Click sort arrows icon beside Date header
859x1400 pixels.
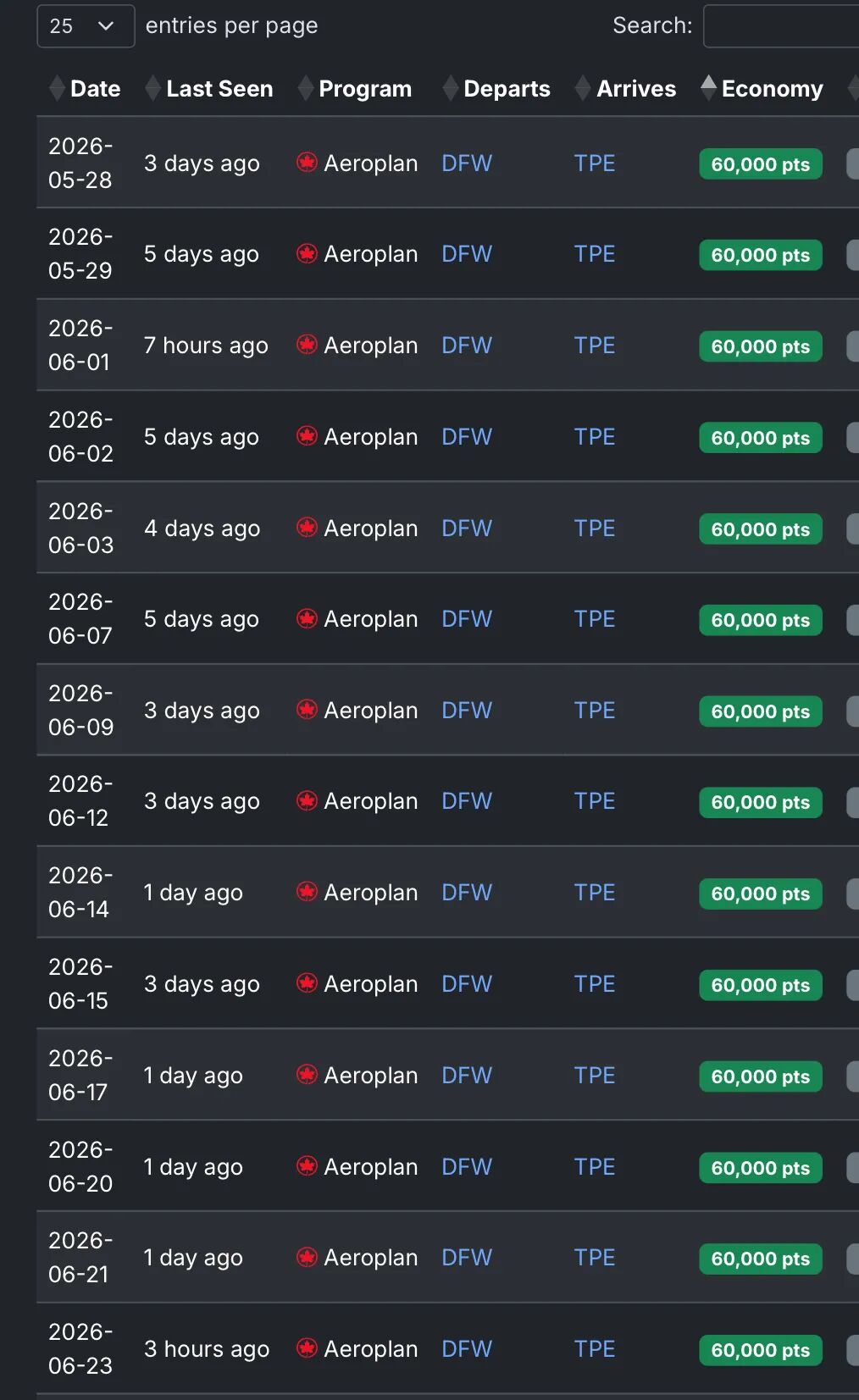pyautogui.click(x=57, y=88)
